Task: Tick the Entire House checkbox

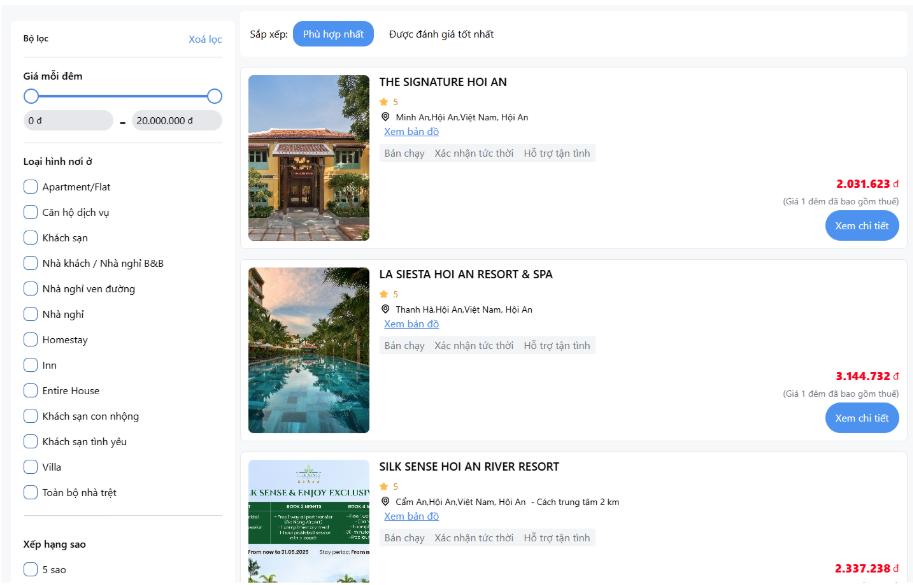Action: (x=30, y=391)
